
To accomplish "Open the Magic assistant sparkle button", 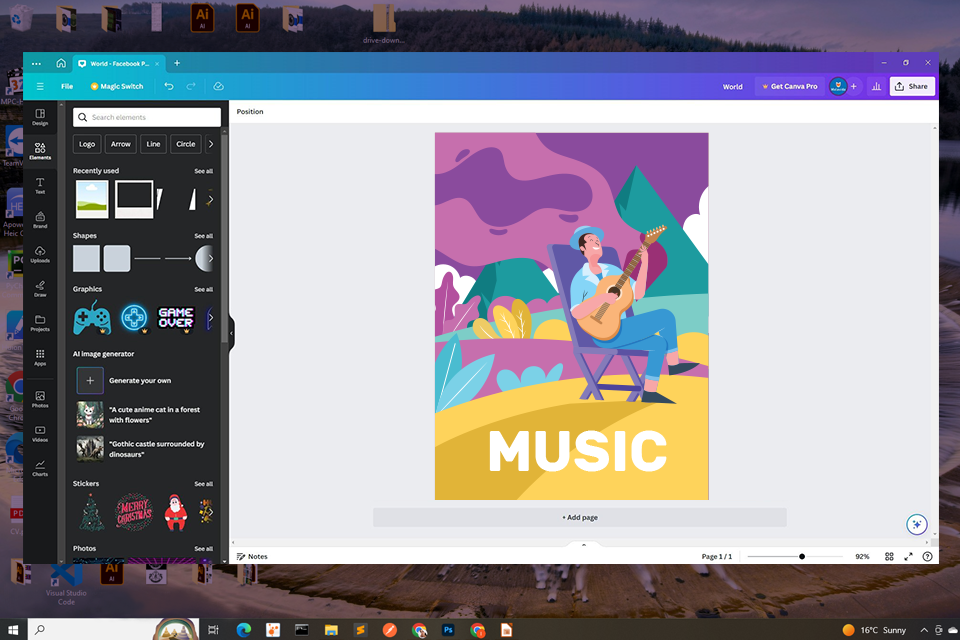I will [x=917, y=524].
